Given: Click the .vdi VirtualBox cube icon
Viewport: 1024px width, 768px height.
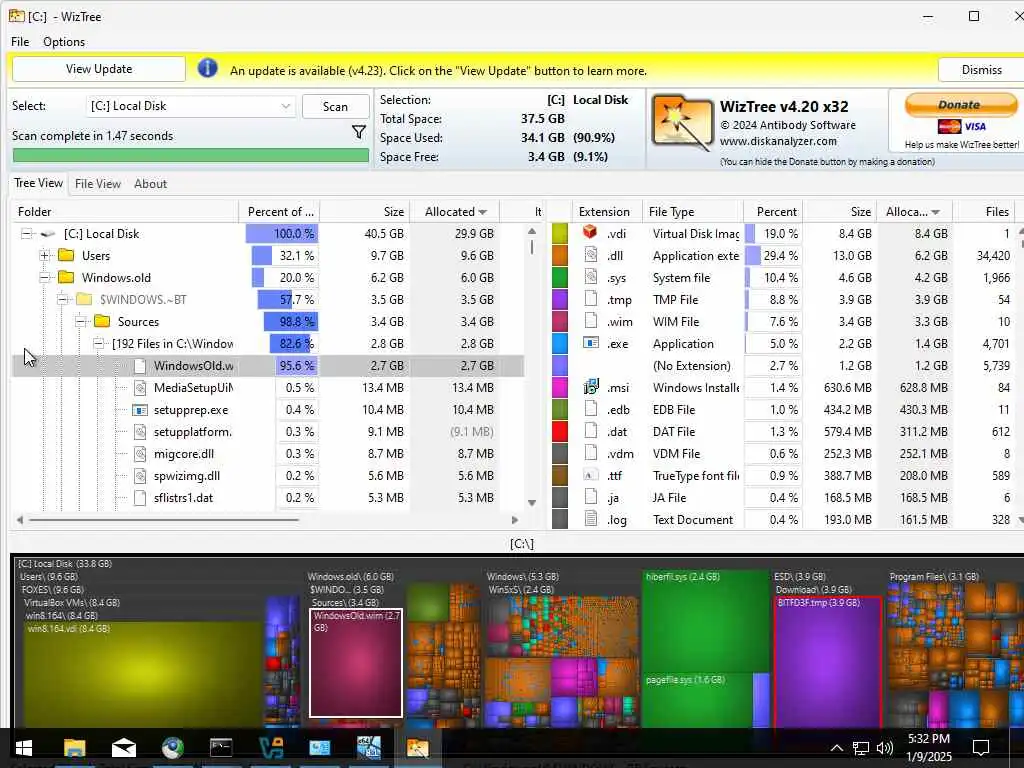Looking at the screenshot, I should tap(590, 232).
